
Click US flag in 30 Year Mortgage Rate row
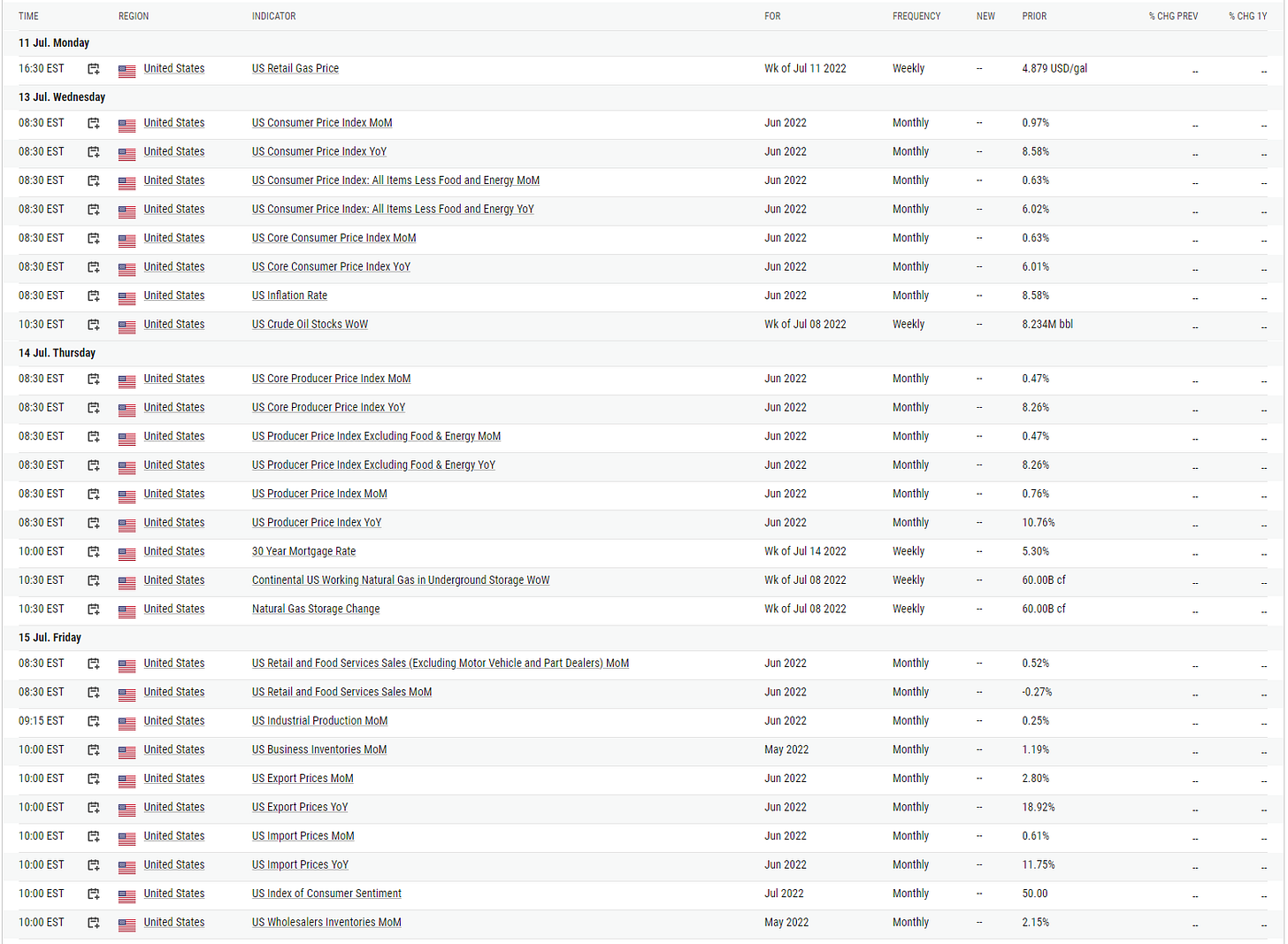coord(126,553)
